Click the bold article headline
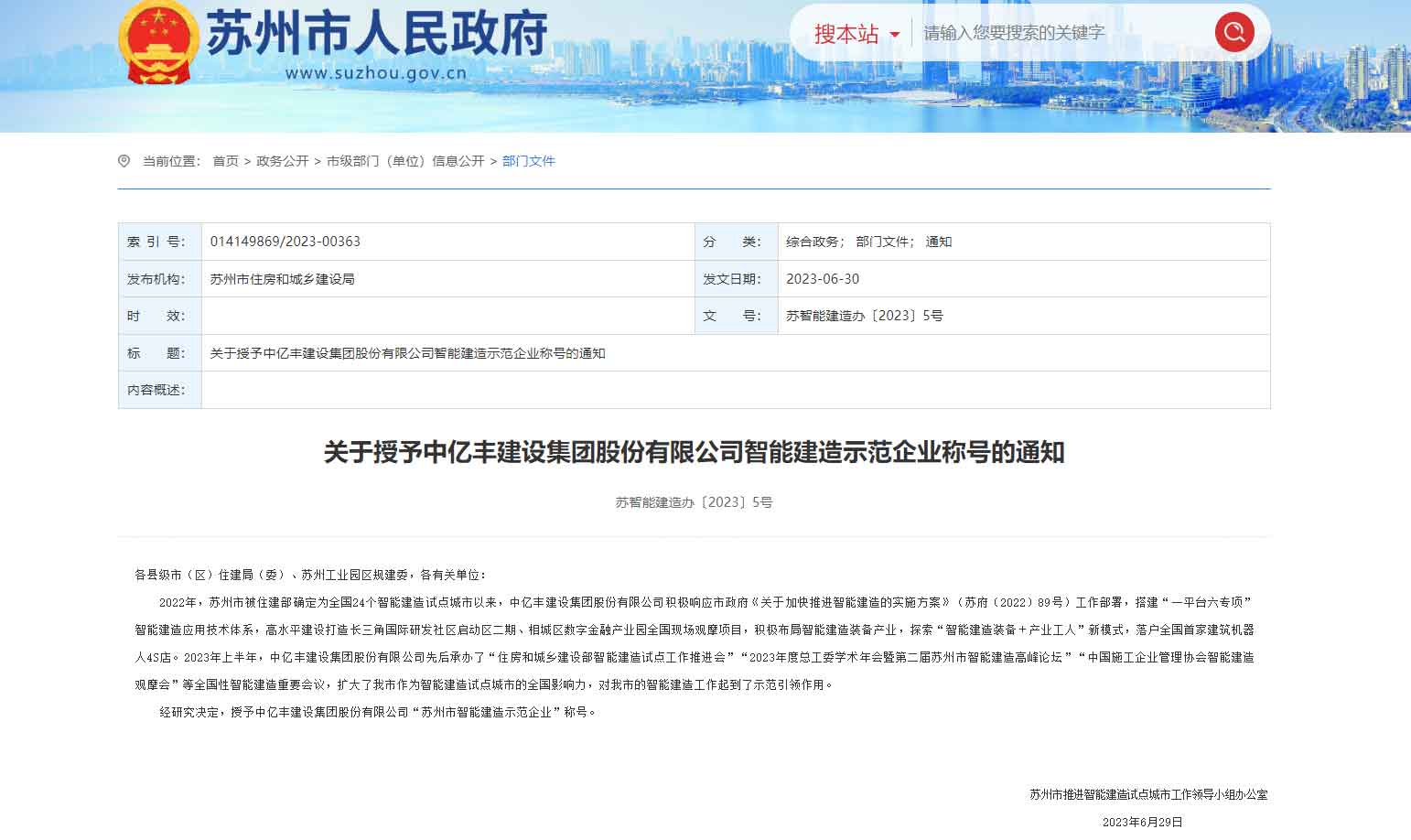This screenshot has width=1411, height=840. coord(694,452)
